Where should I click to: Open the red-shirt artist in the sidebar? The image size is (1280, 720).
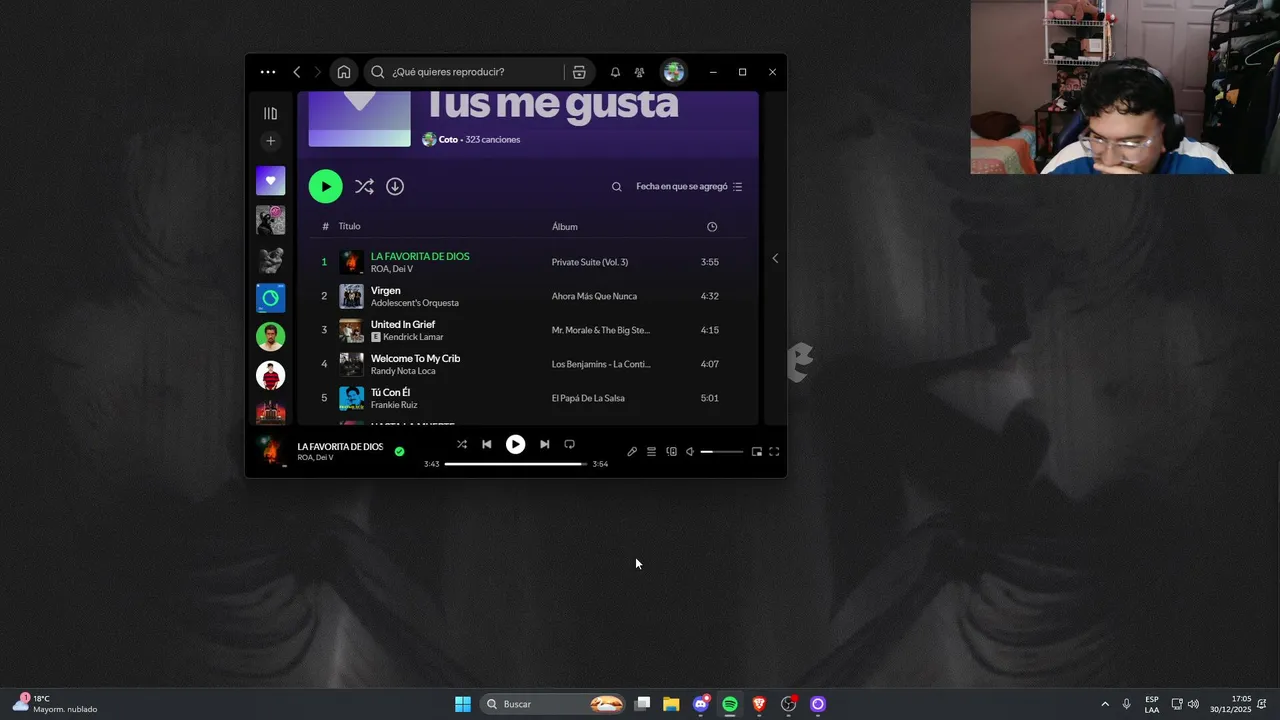[270, 375]
